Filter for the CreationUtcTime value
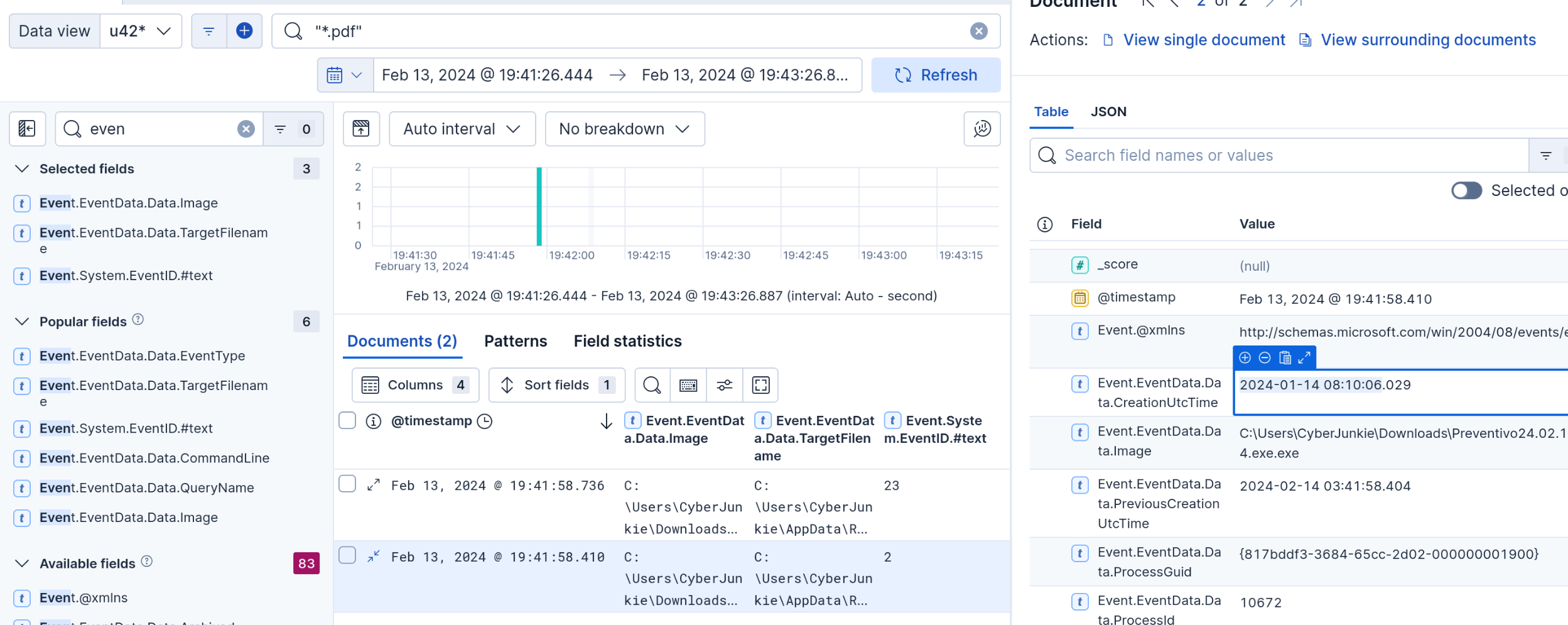 1245,357
